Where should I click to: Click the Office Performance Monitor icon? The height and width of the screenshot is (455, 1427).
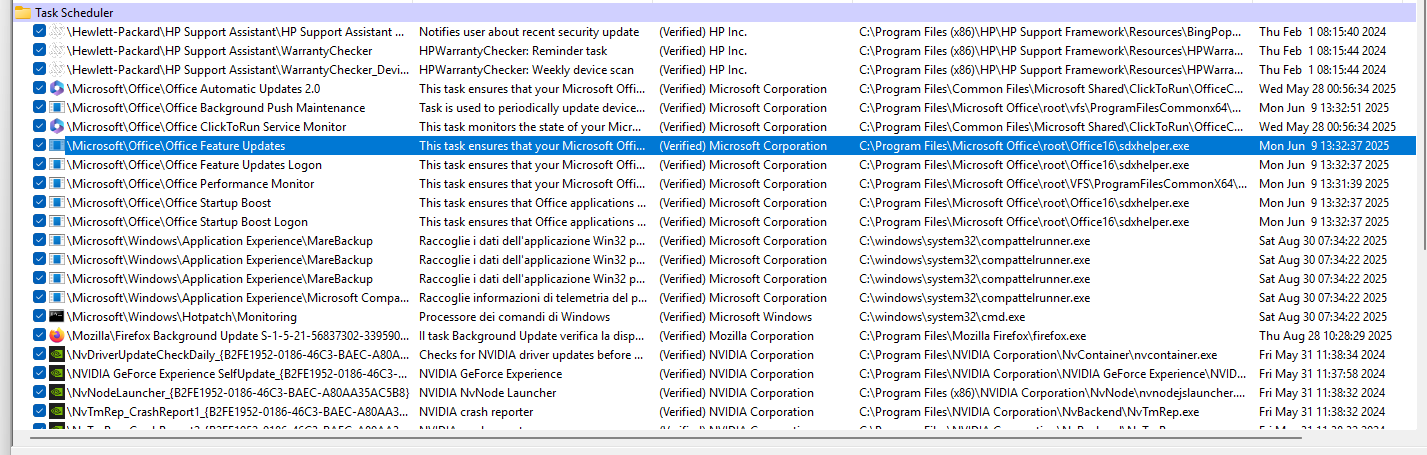click(x=57, y=184)
